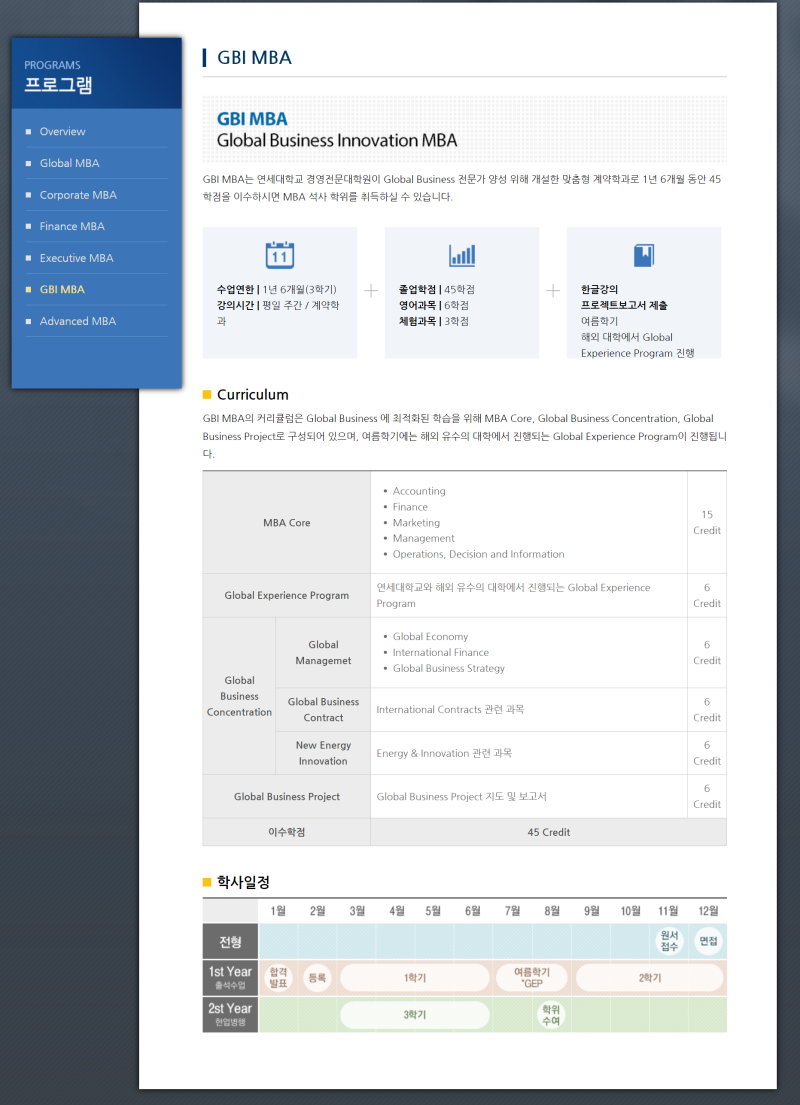Open Advanced MBA sidebar link
The image size is (800, 1105).
point(78,321)
